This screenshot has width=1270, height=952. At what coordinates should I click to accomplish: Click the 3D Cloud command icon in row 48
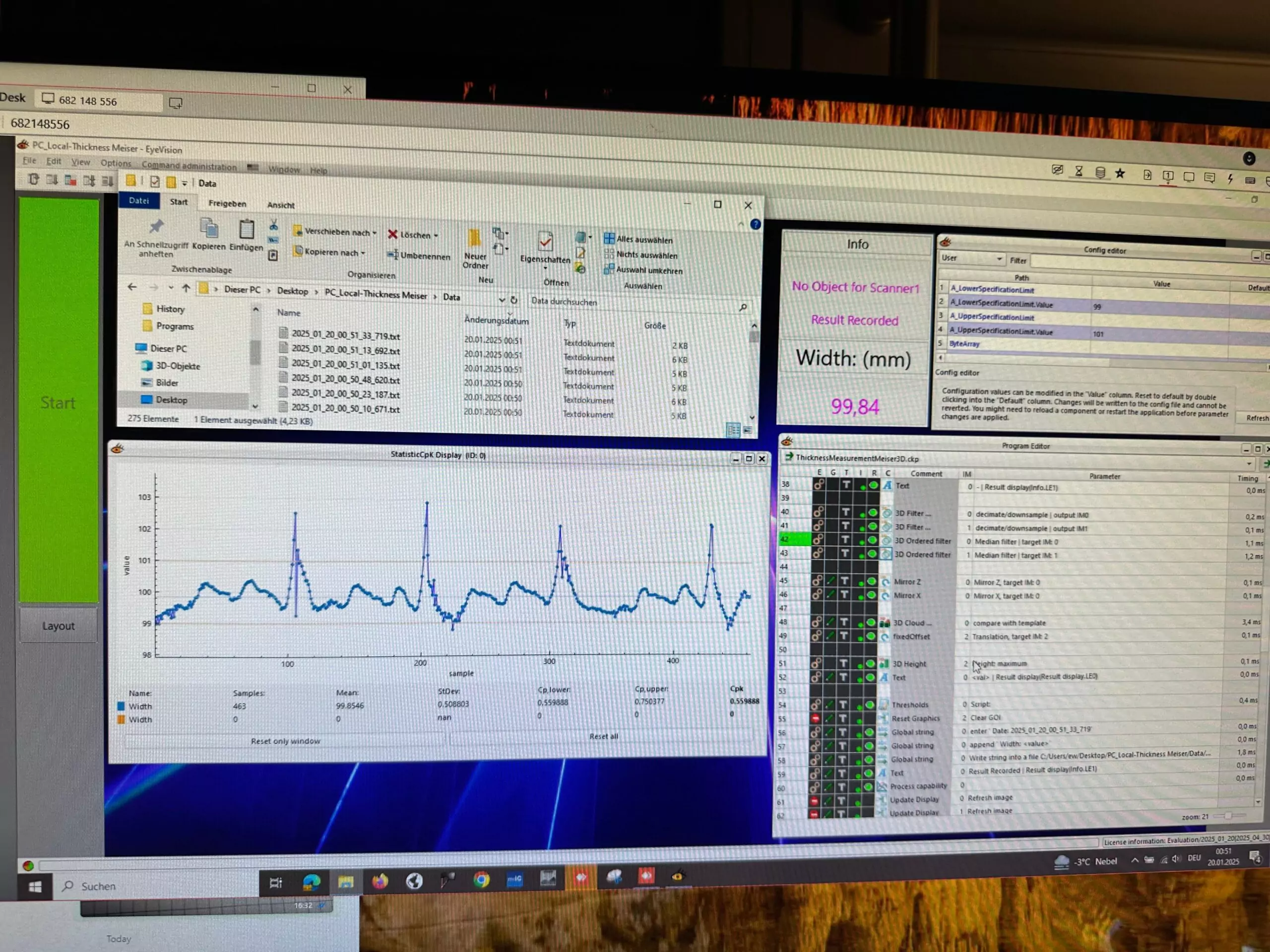[885, 623]
